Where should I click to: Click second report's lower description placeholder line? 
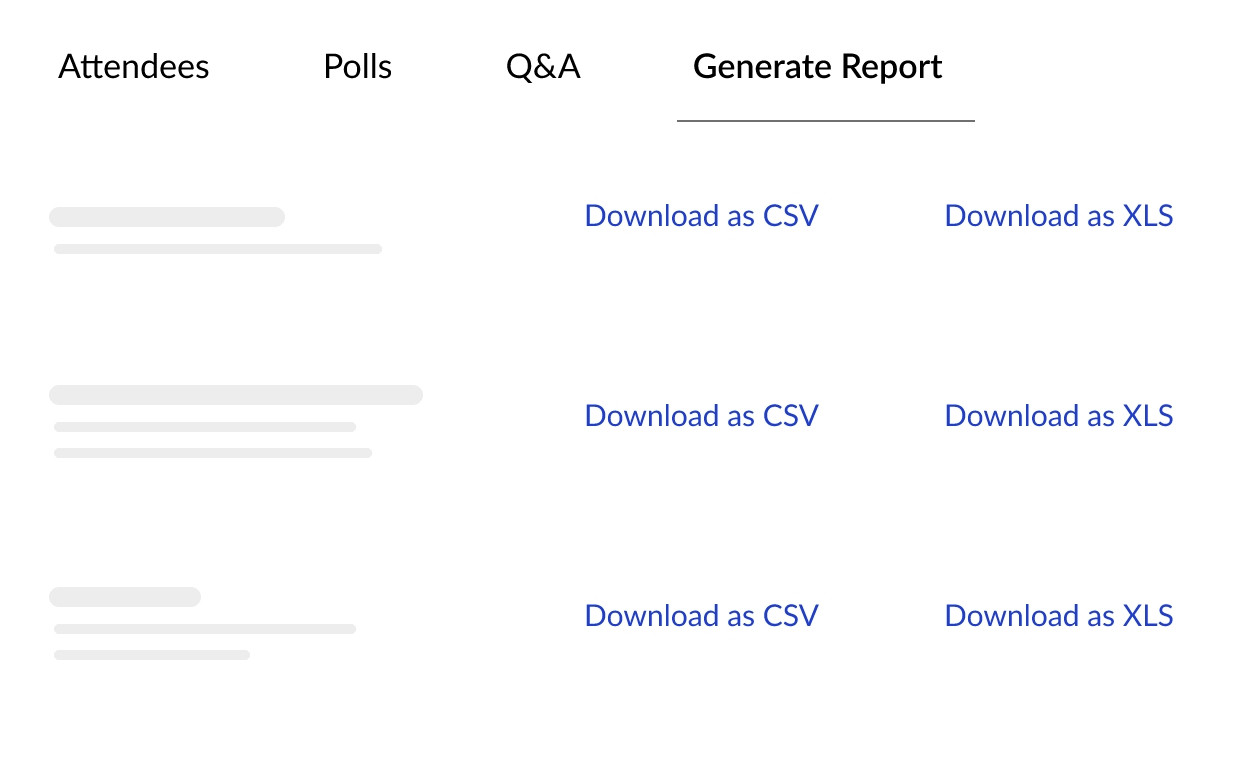pyautogui.click(x=213, y=453)
